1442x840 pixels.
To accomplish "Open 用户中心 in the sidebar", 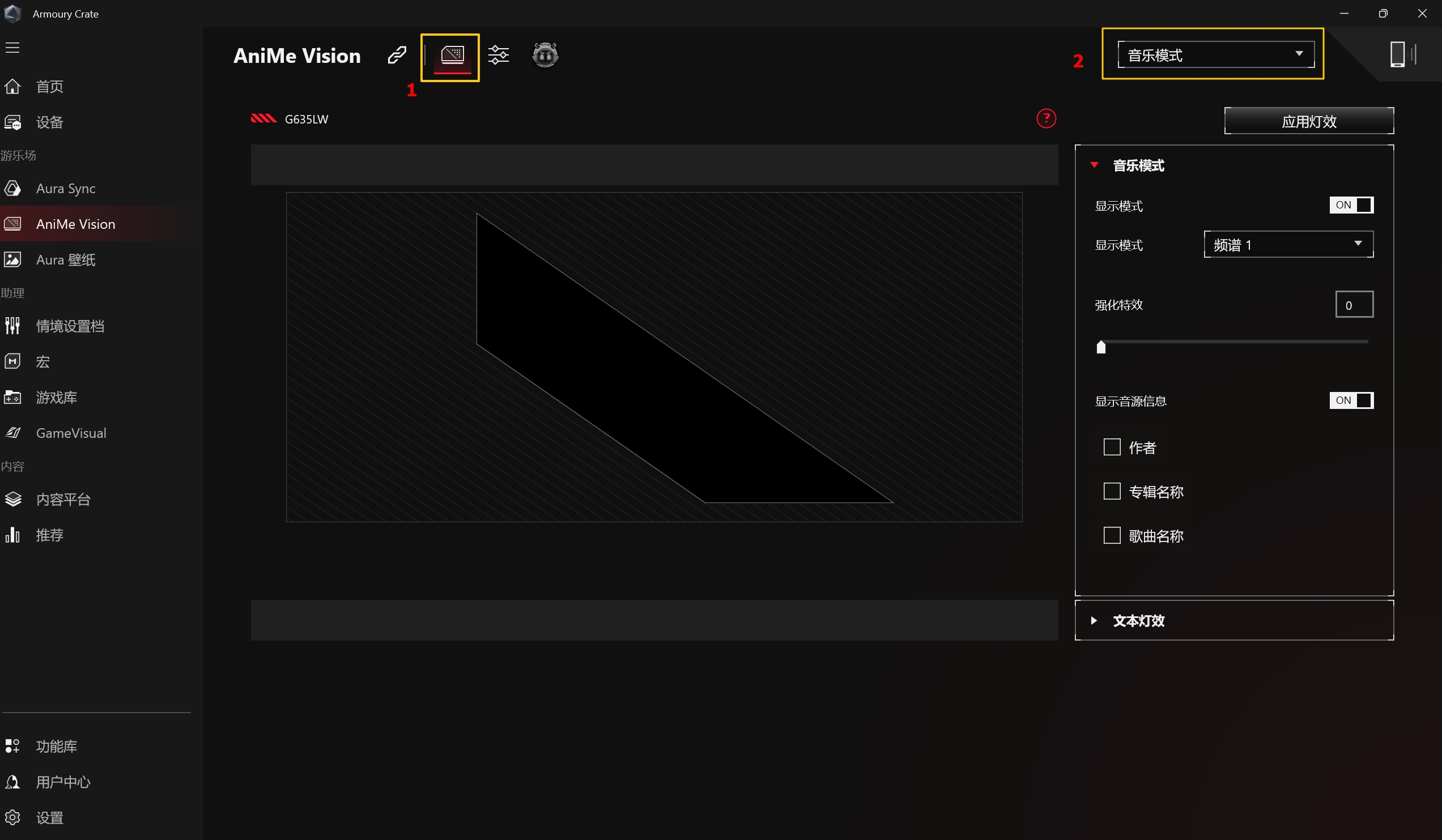I will [x=63, y=782].
